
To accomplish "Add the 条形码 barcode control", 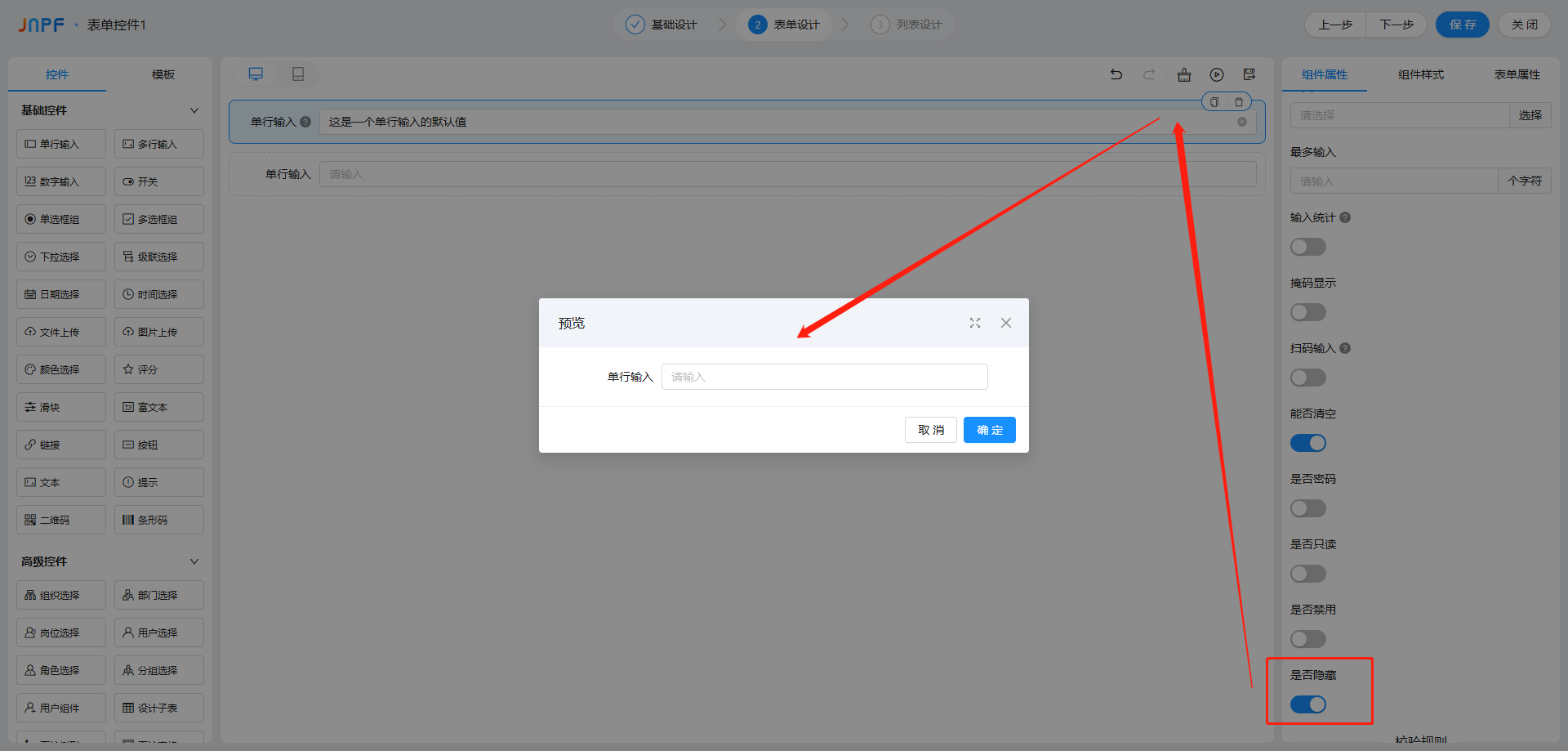I will tap(159, 520).
